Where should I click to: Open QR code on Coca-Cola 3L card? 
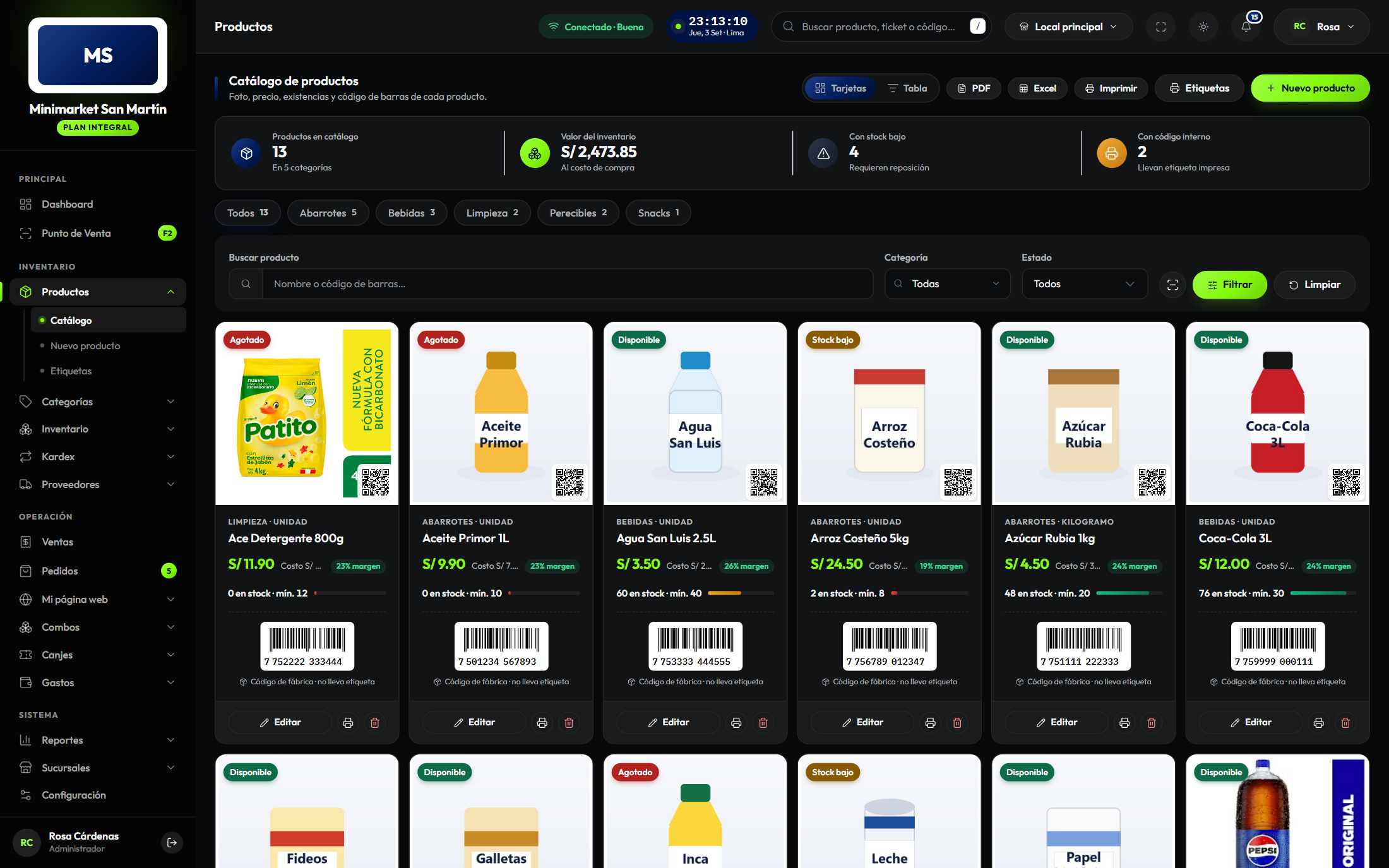(x=1346, y=482)
